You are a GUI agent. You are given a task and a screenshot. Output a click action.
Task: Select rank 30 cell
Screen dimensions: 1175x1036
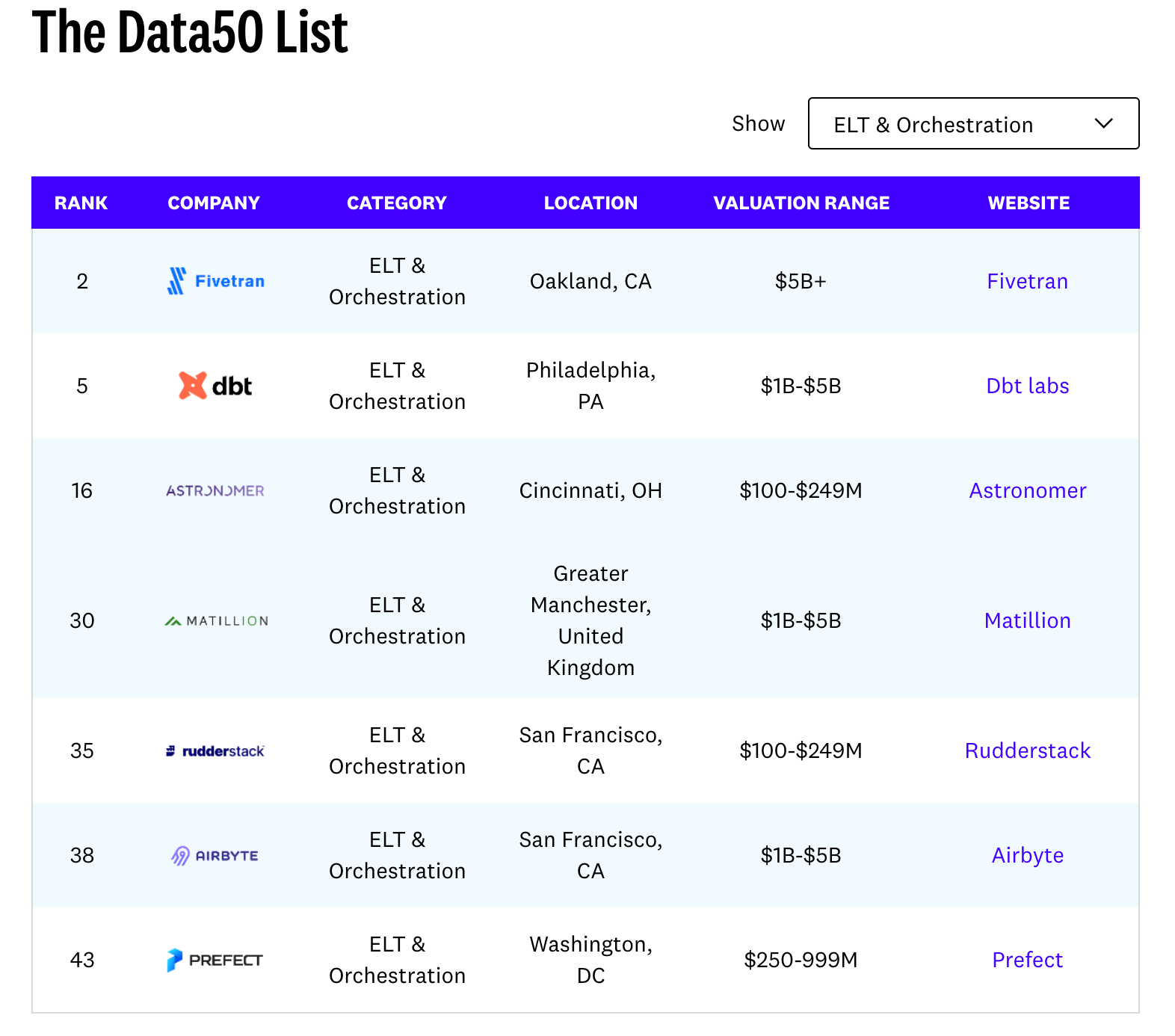(82, 620)
